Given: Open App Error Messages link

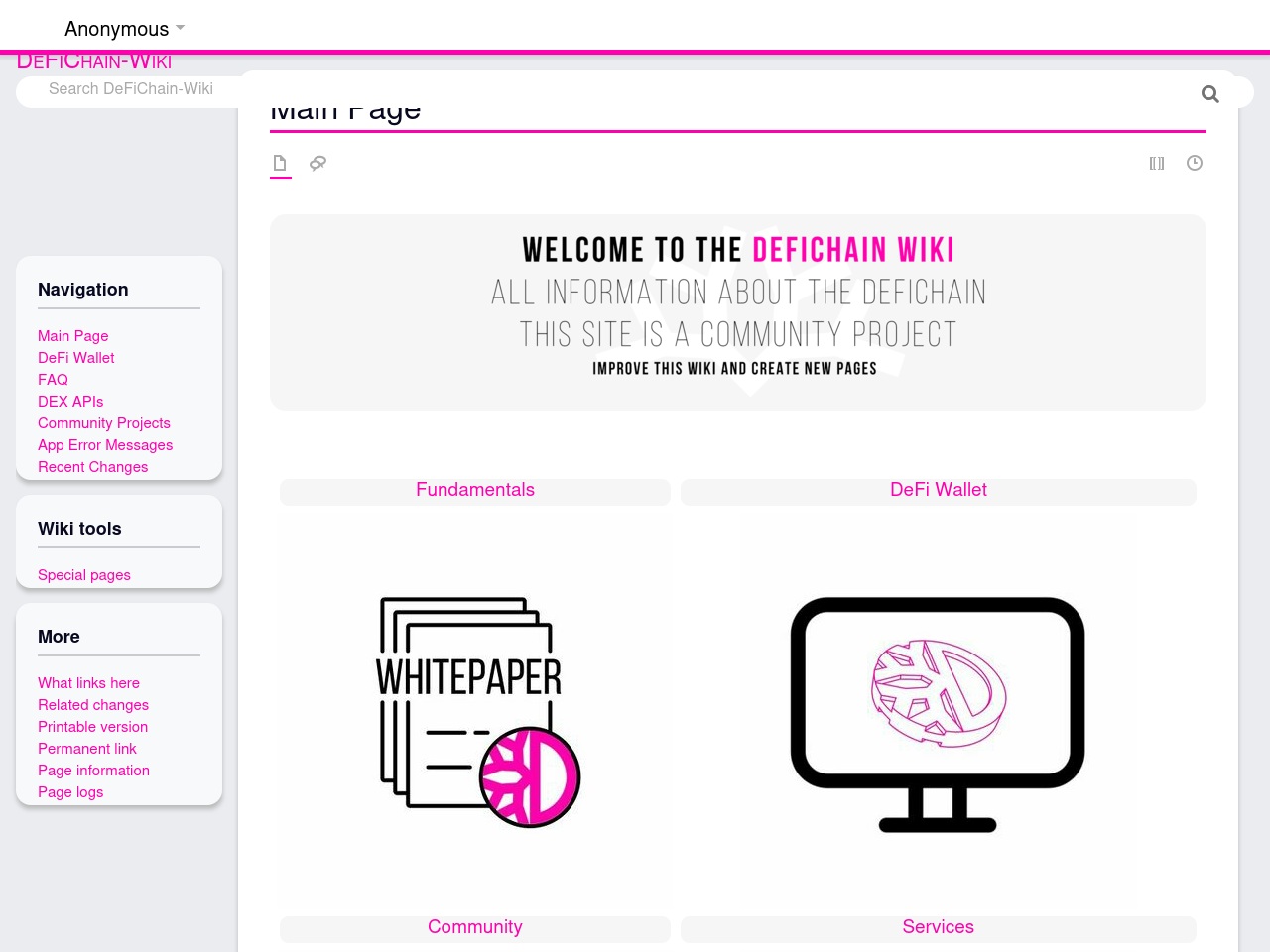Looking at the screenshot, I should (x=105, y=445).
